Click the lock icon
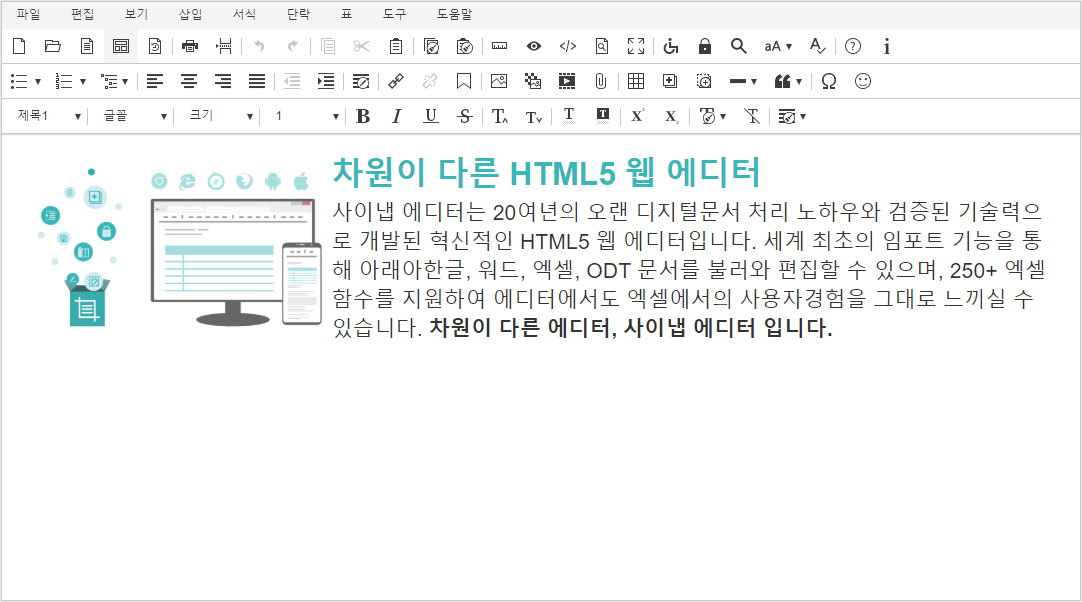Screen dimensions: 1082x602 click(x=705, y=46)
